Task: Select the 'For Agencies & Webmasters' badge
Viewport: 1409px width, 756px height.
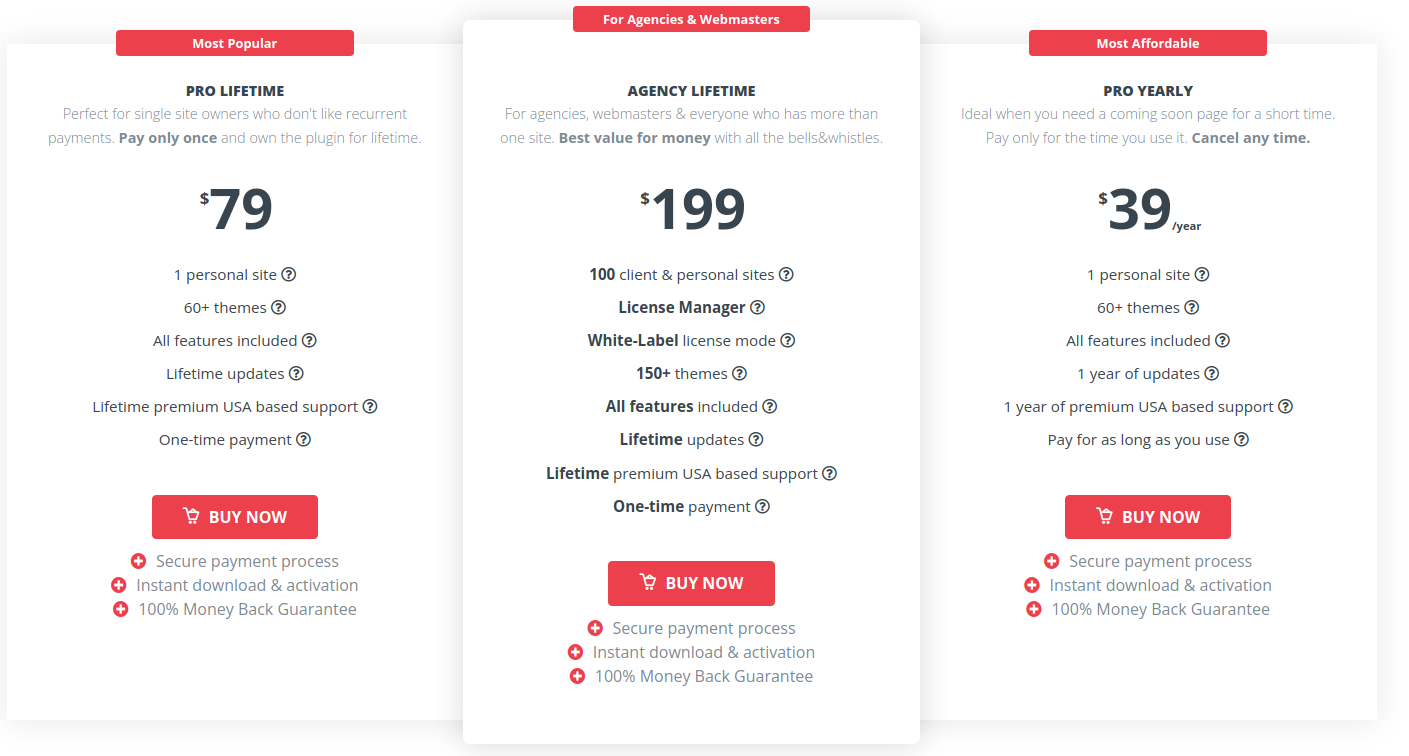Action: tap(691, 19)
